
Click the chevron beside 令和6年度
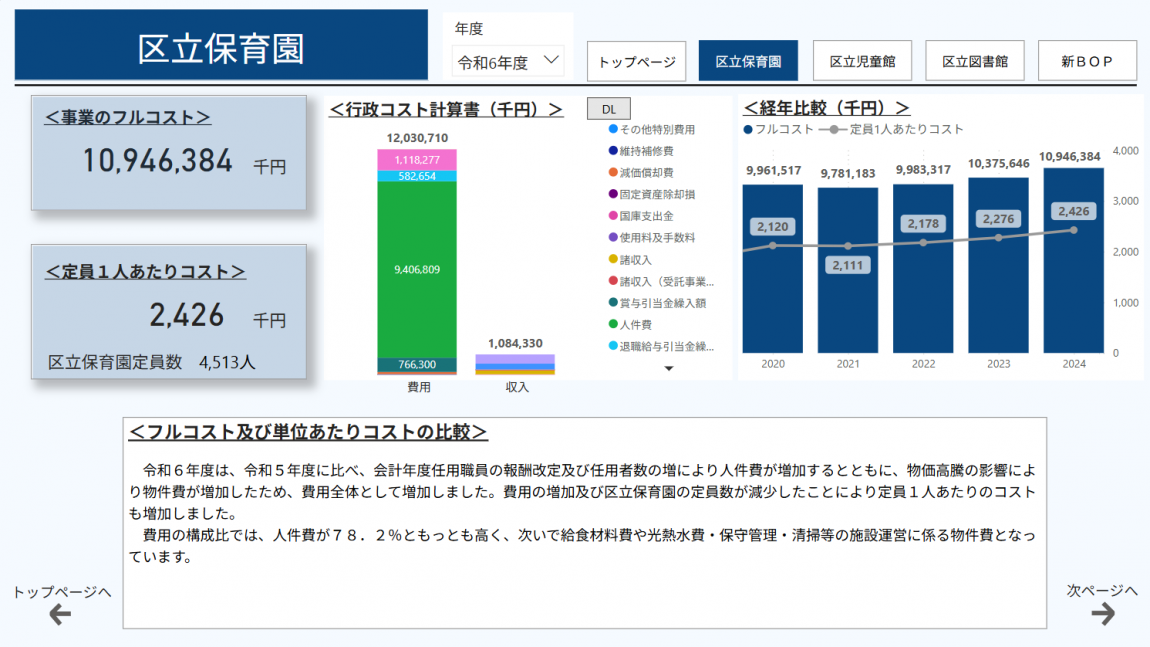pyautogui.click(x=551, y=61)
